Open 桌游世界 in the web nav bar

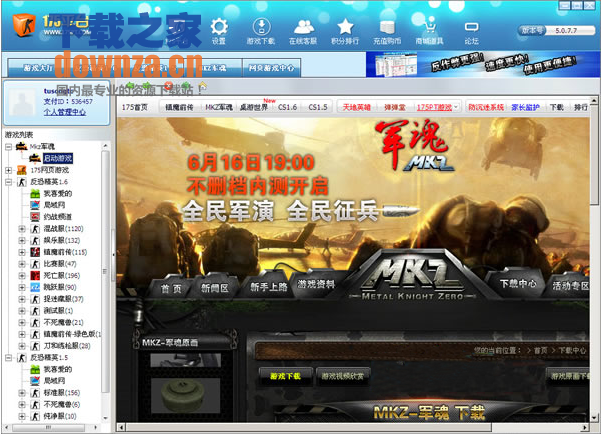pos(253,107)
